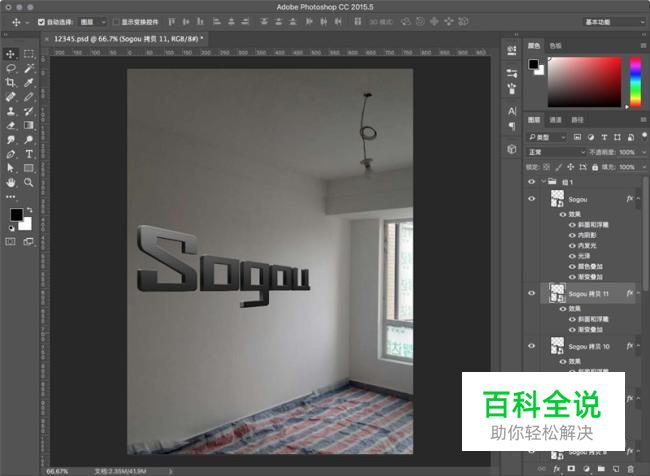Enable Show Transform Controls checkbox
Viewport: 650px width, 476px height.
(116, 22)
